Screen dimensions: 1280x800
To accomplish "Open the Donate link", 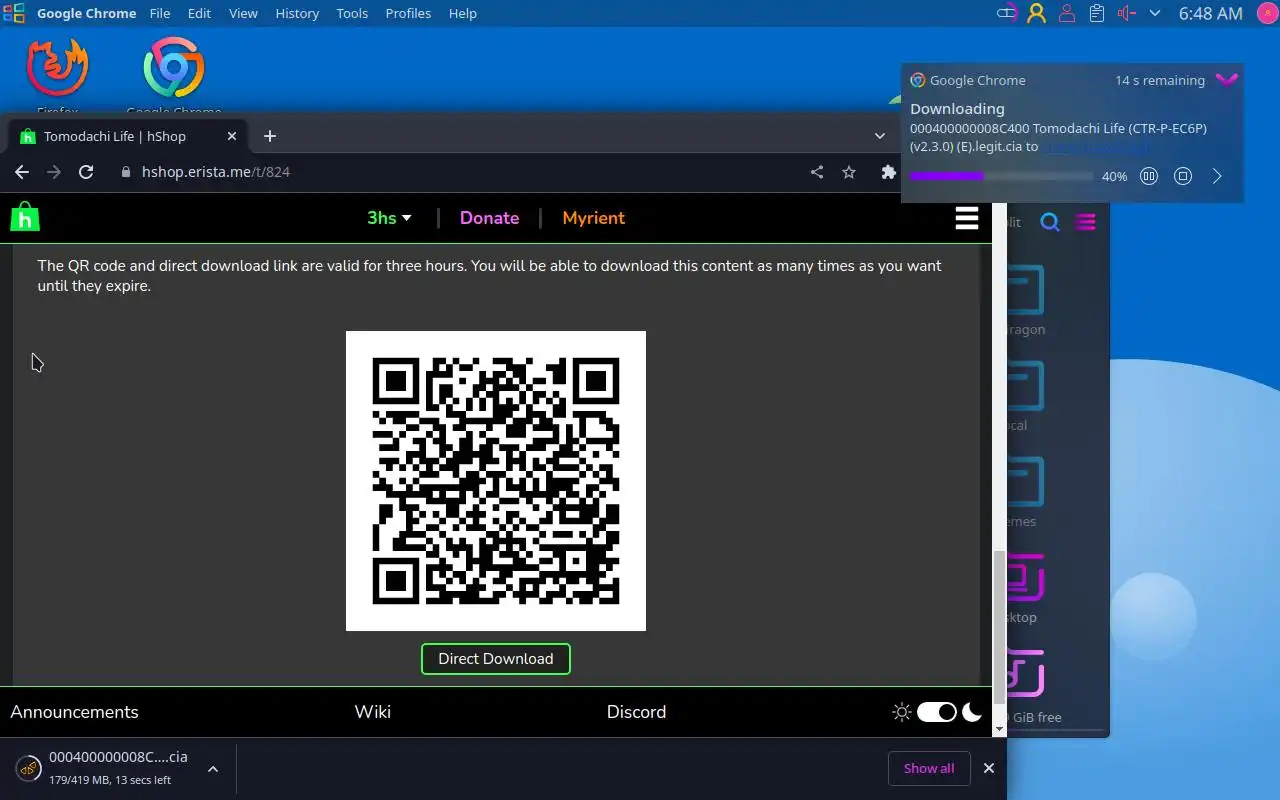I will click(489, 218).
